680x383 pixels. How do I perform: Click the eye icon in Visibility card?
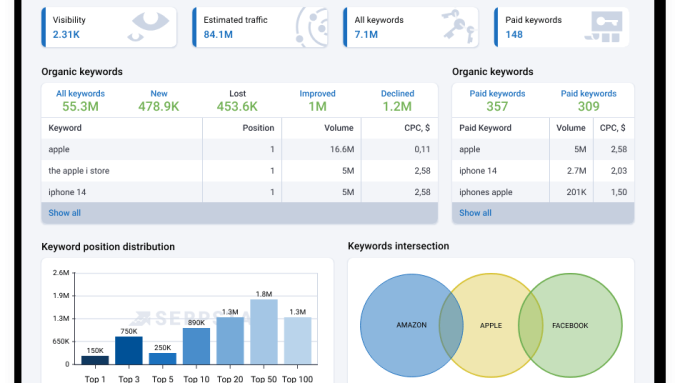pos(149,27)
